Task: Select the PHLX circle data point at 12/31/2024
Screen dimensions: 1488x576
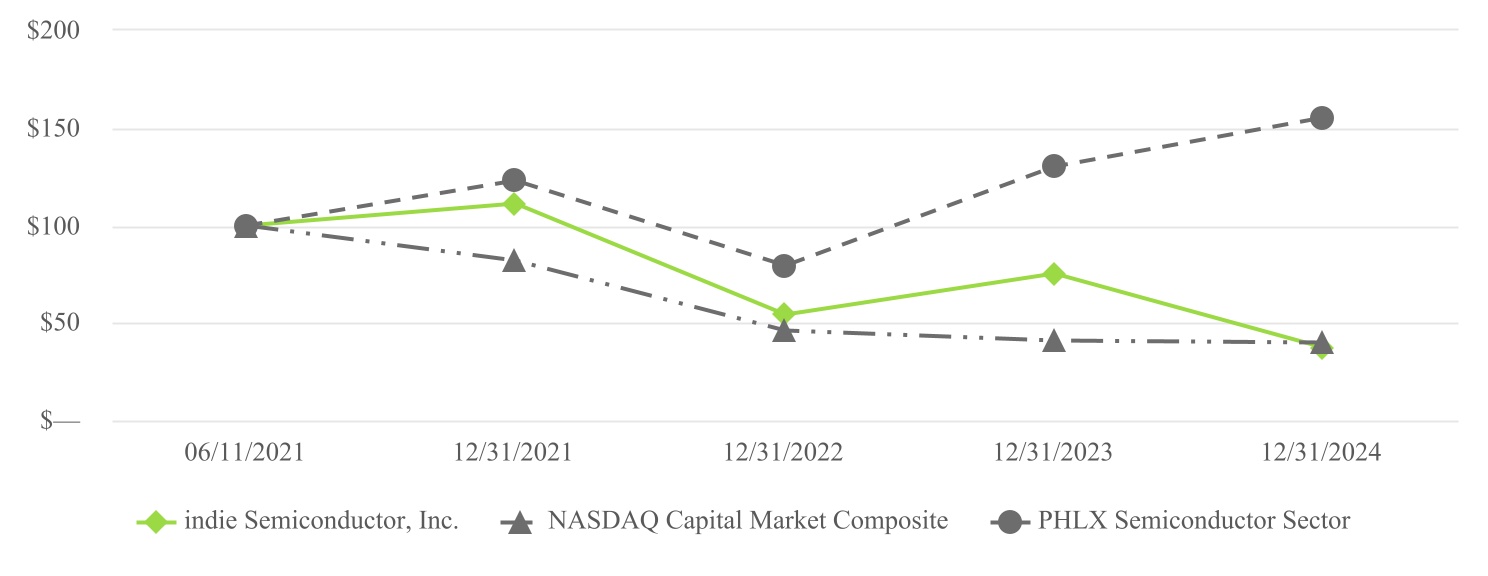Action: click(x=1322, y=118)
